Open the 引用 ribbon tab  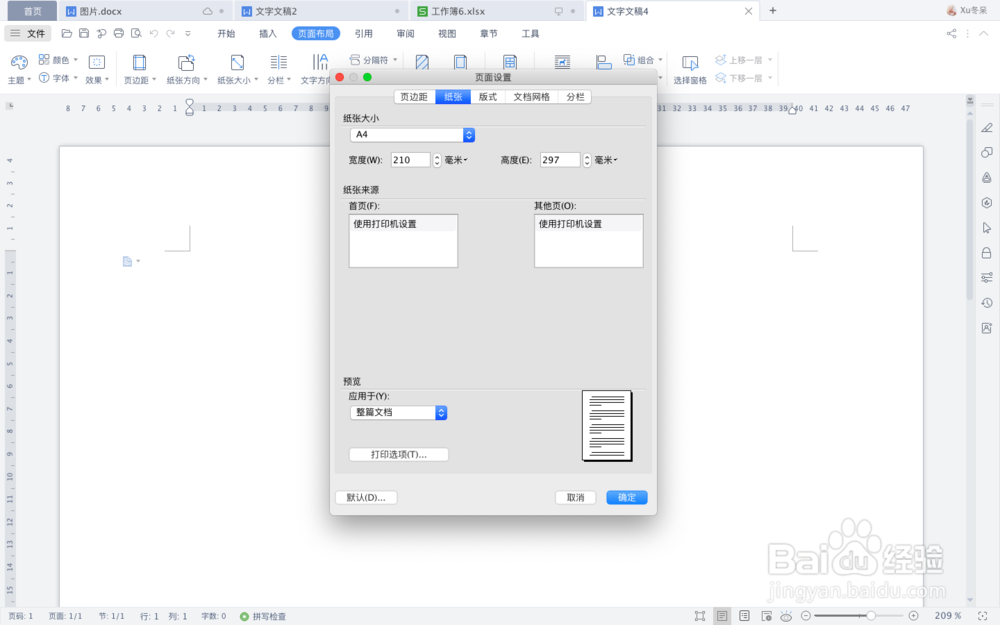[x=364, y=32]
